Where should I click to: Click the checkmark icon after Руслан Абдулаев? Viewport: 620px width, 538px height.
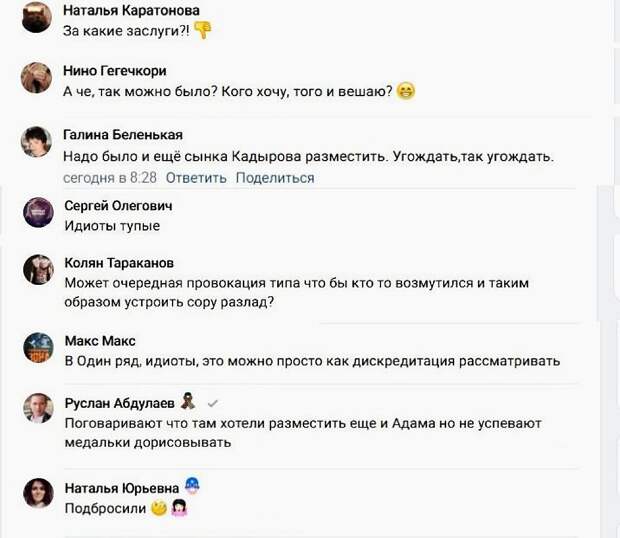213,404
